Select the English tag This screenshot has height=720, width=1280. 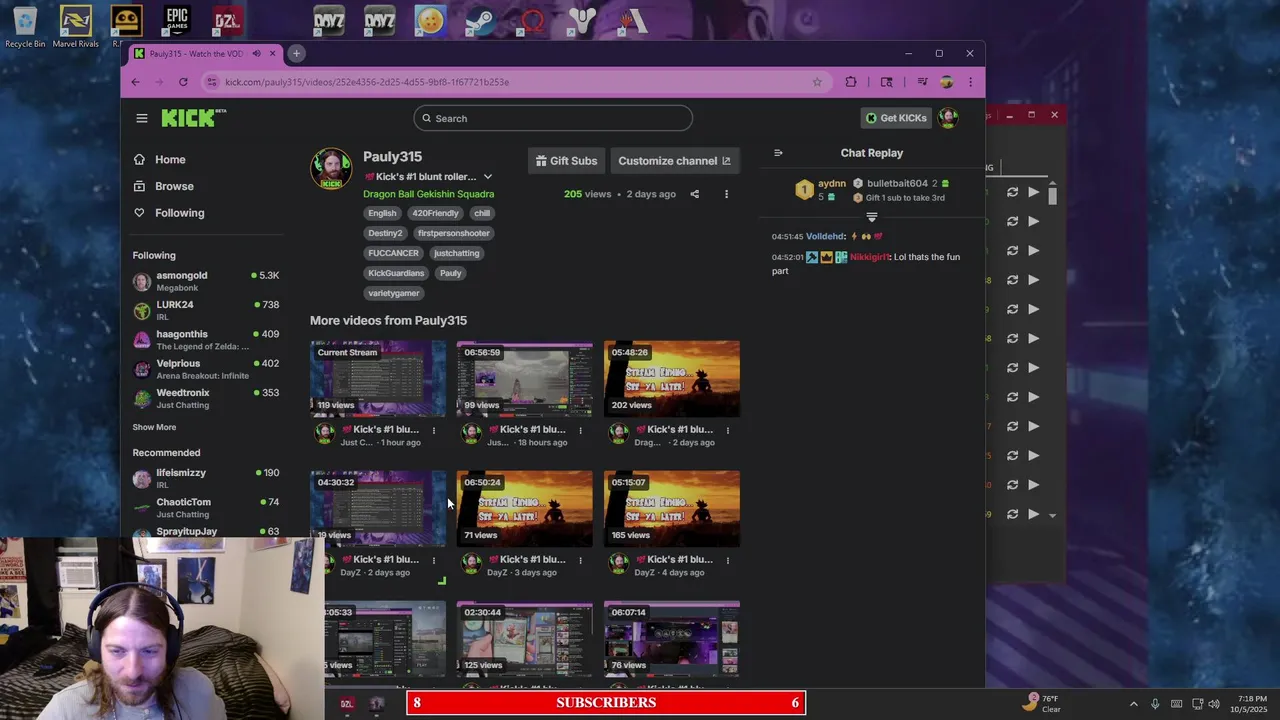click(x=382, y=213)
